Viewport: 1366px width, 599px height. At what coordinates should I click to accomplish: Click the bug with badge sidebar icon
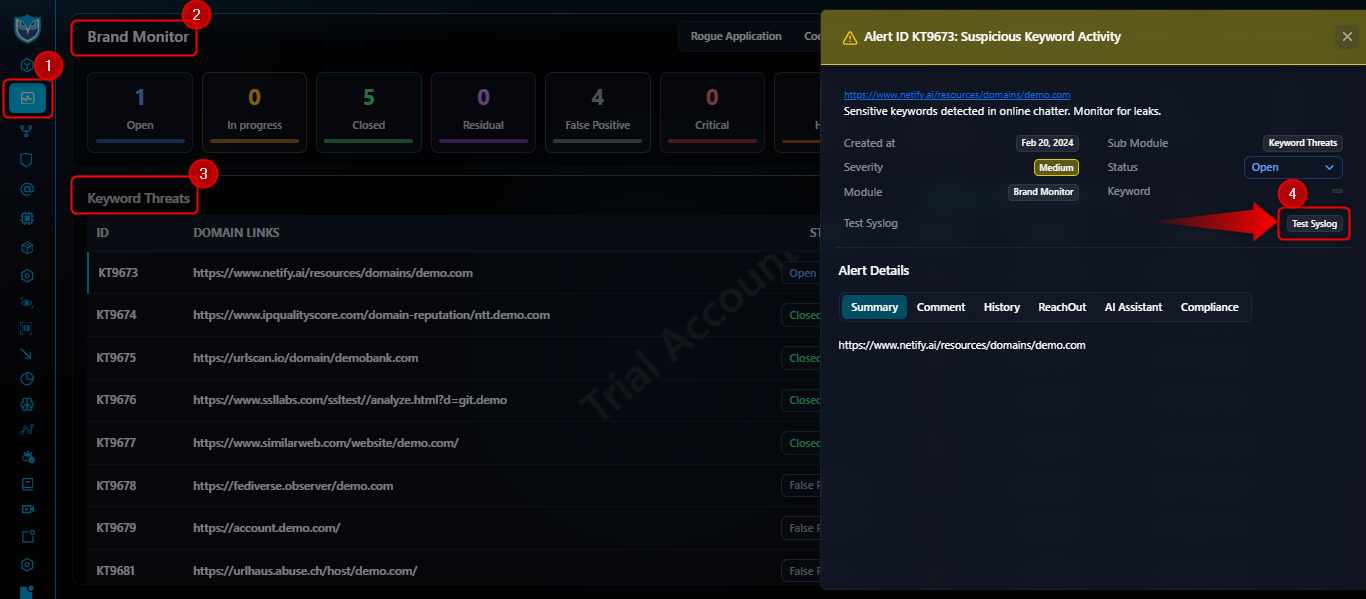27,457
